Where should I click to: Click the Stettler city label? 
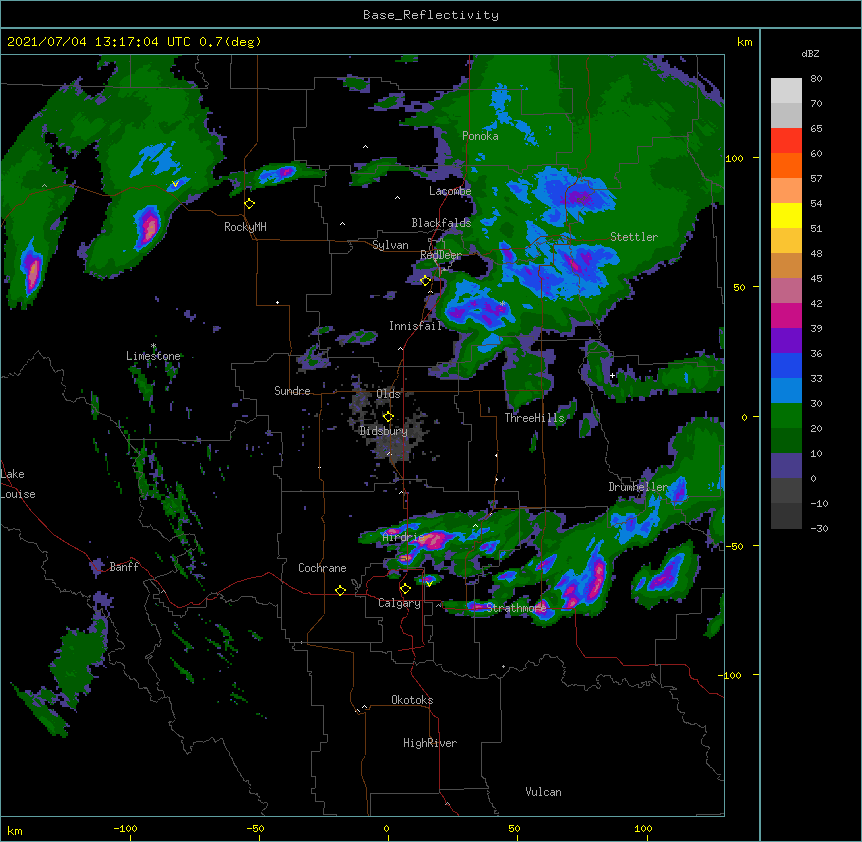coord(634,237)
